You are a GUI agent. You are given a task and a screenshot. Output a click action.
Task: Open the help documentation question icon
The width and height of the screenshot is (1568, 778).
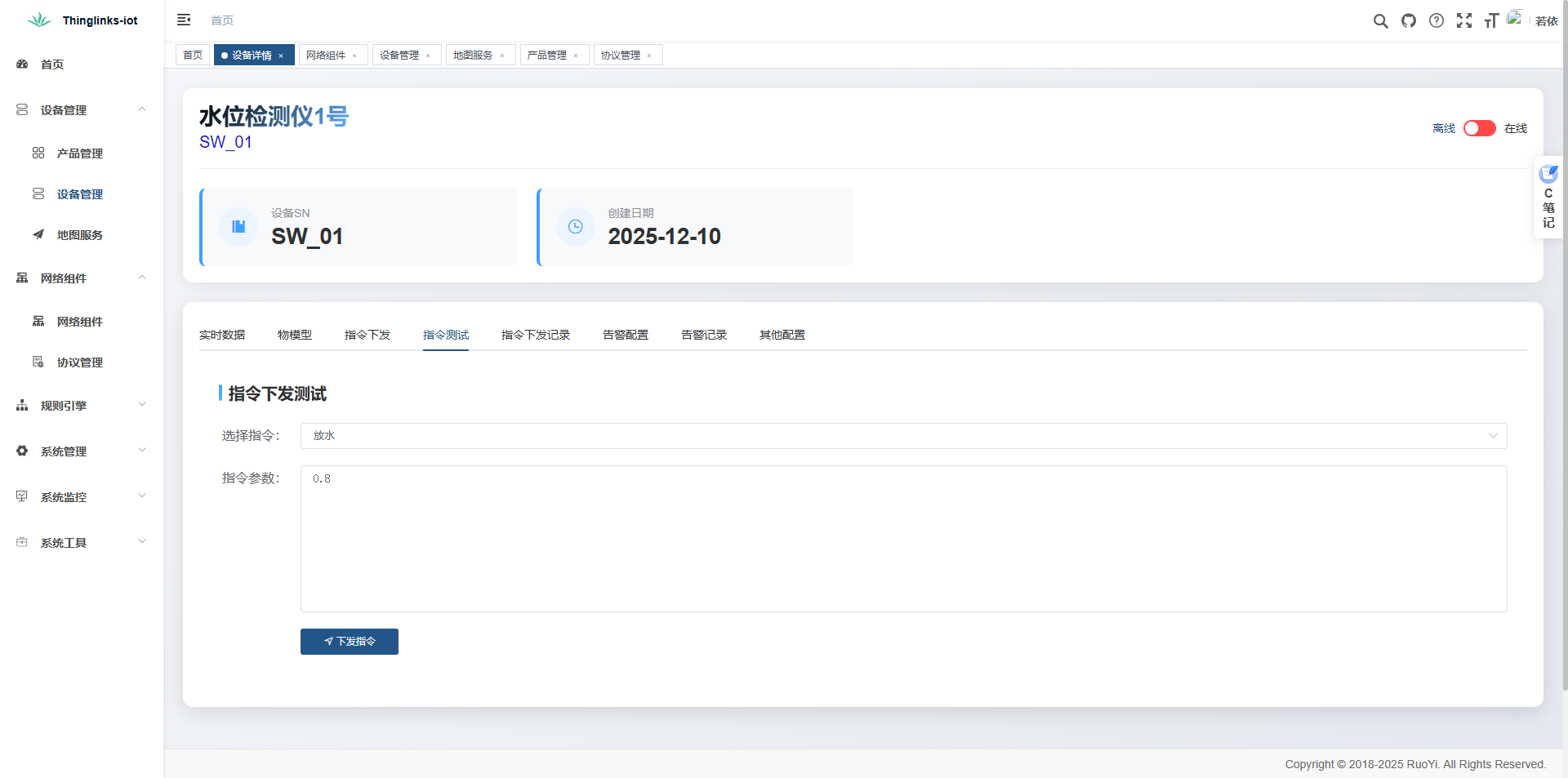click(x=1436, y=21)
